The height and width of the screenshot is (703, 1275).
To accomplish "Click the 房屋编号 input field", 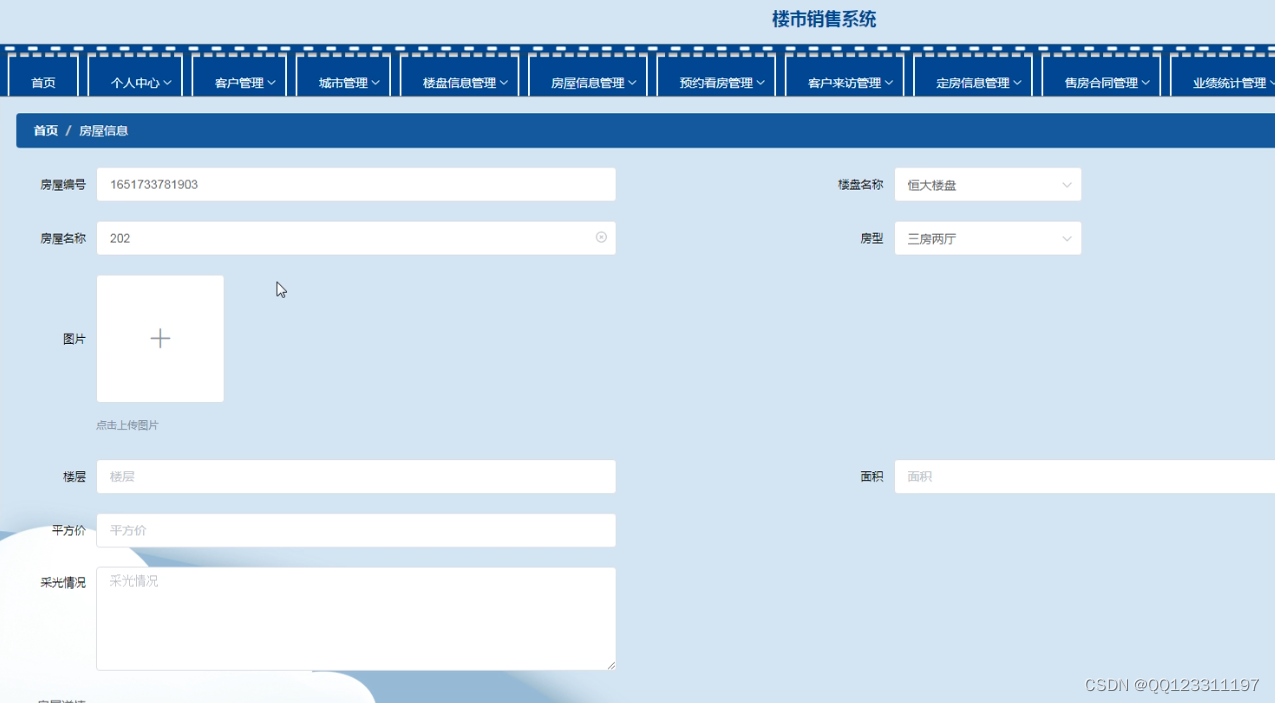I will click(356, 185).
